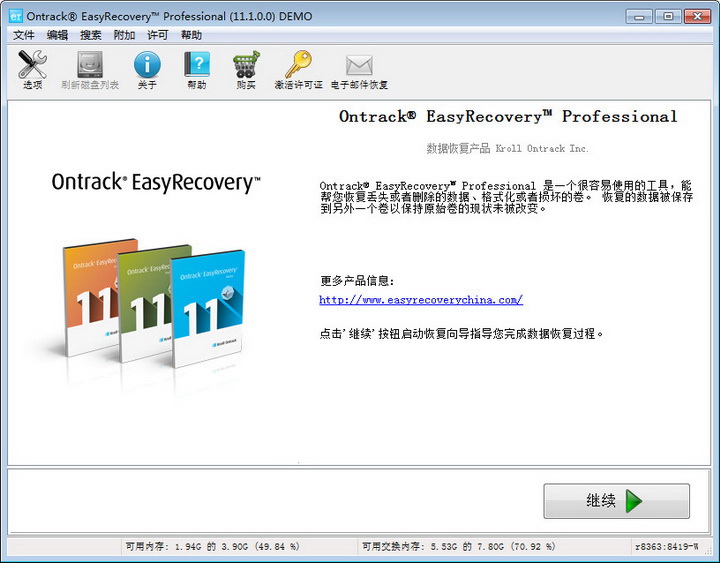Open the 文件 menu

24,35
